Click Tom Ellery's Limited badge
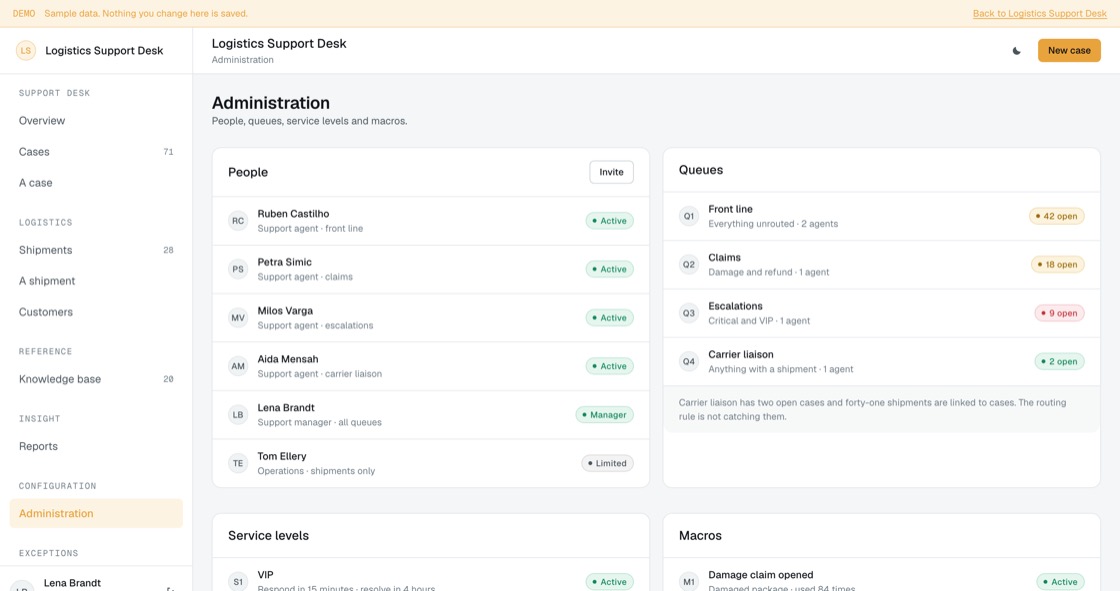 pyautogui.click(x=607, y=463)
